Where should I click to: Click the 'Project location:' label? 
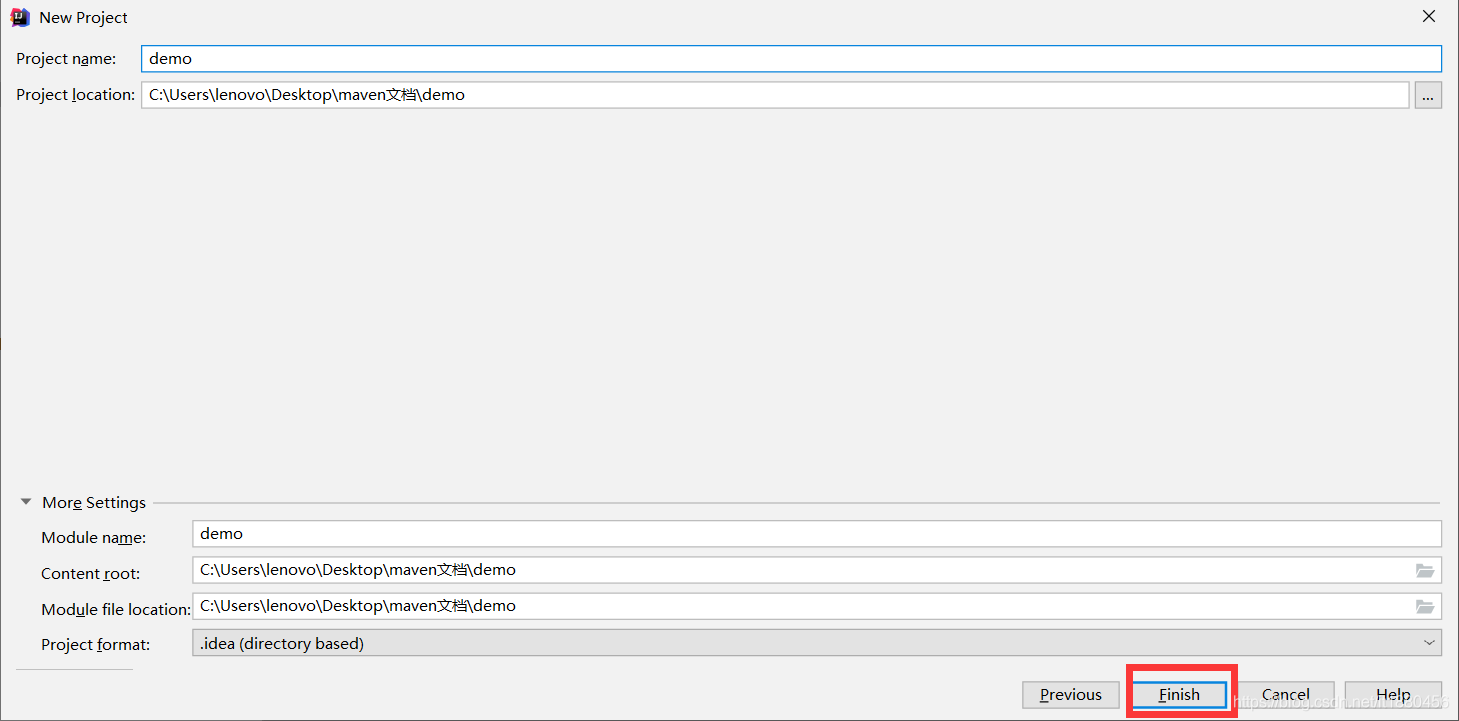tap(75, 95)
